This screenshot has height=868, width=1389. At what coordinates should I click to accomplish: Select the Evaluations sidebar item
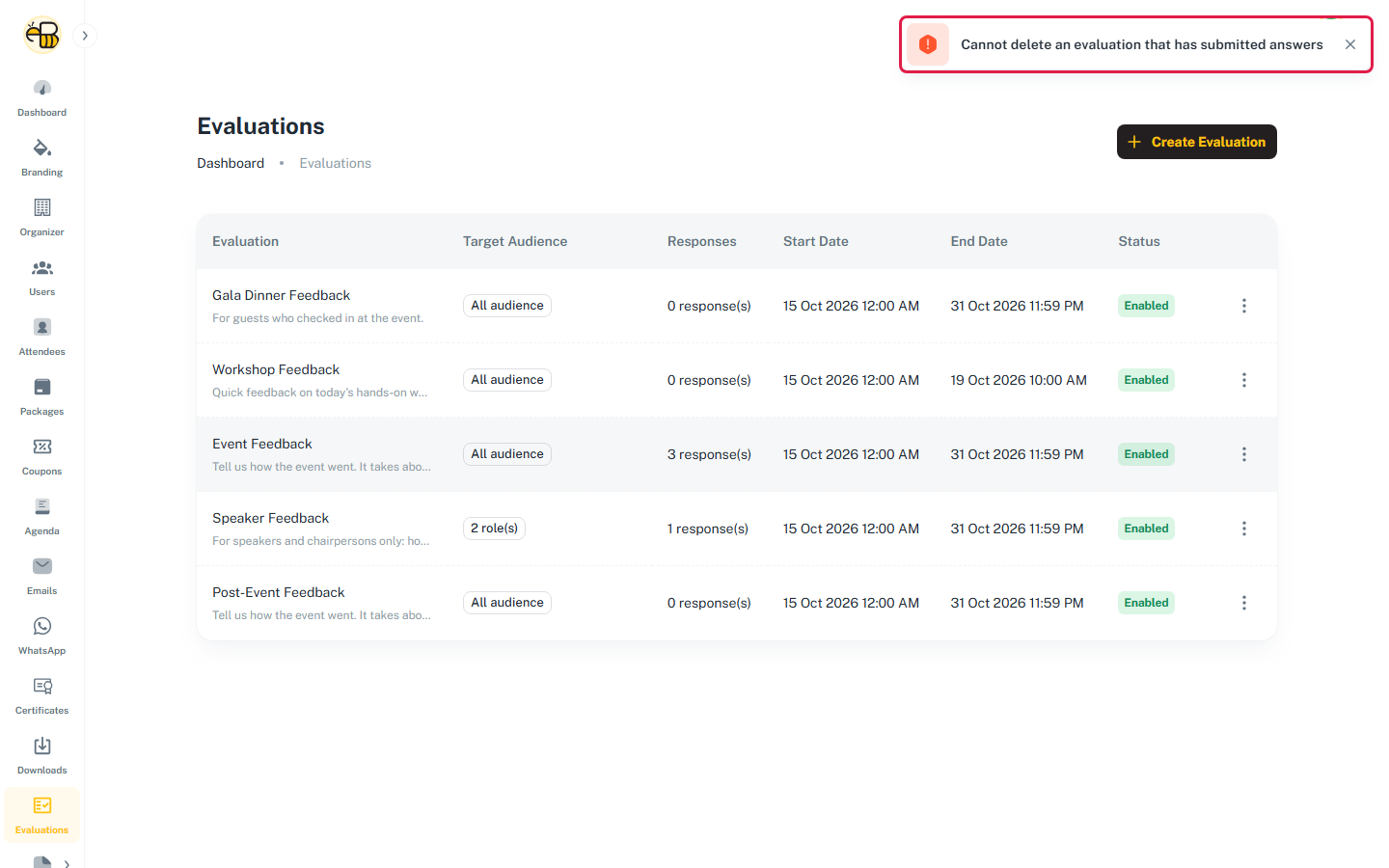pyautogui.click(x=42, y=815)
